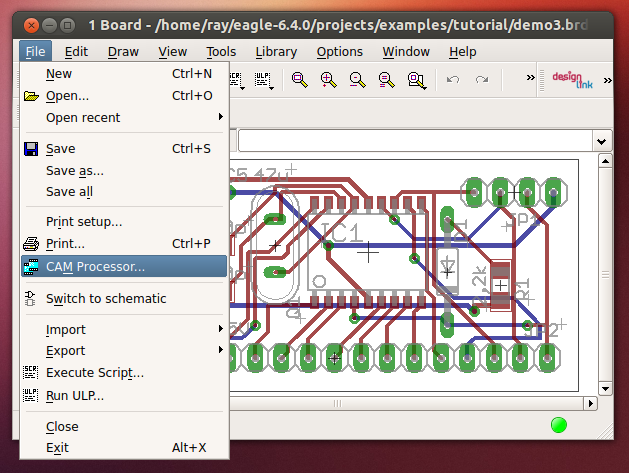Choose Save as... from the File menu
This screenshot has height=473, width=629.
(124, 171)
